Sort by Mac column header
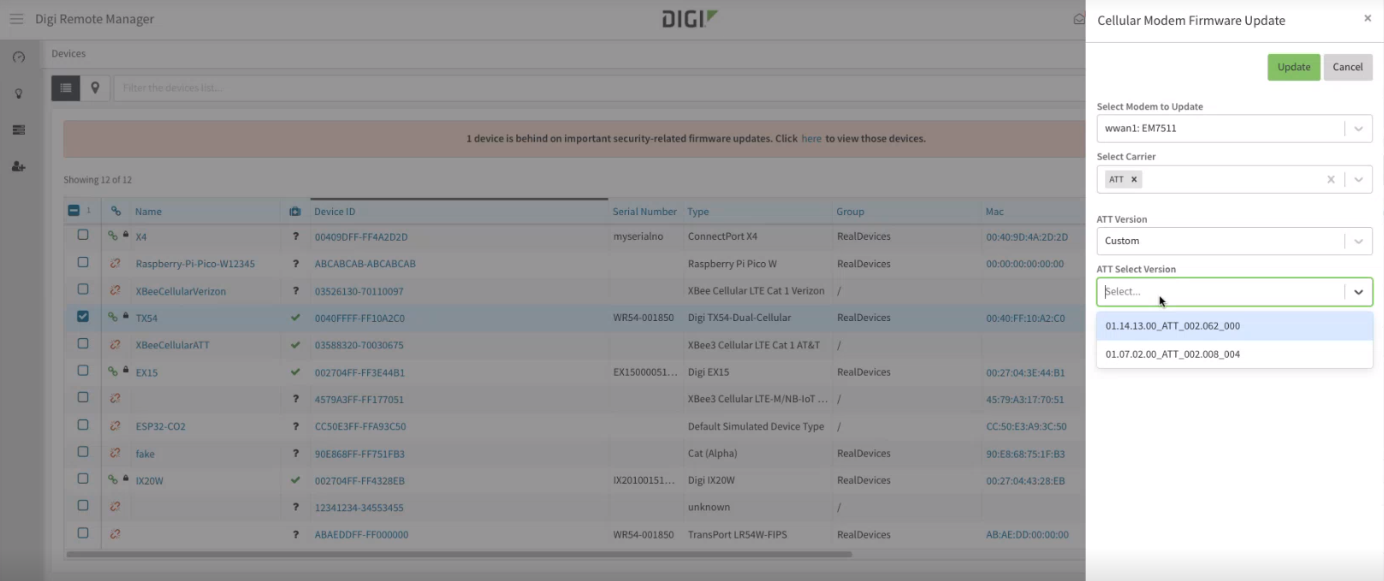 994,212
